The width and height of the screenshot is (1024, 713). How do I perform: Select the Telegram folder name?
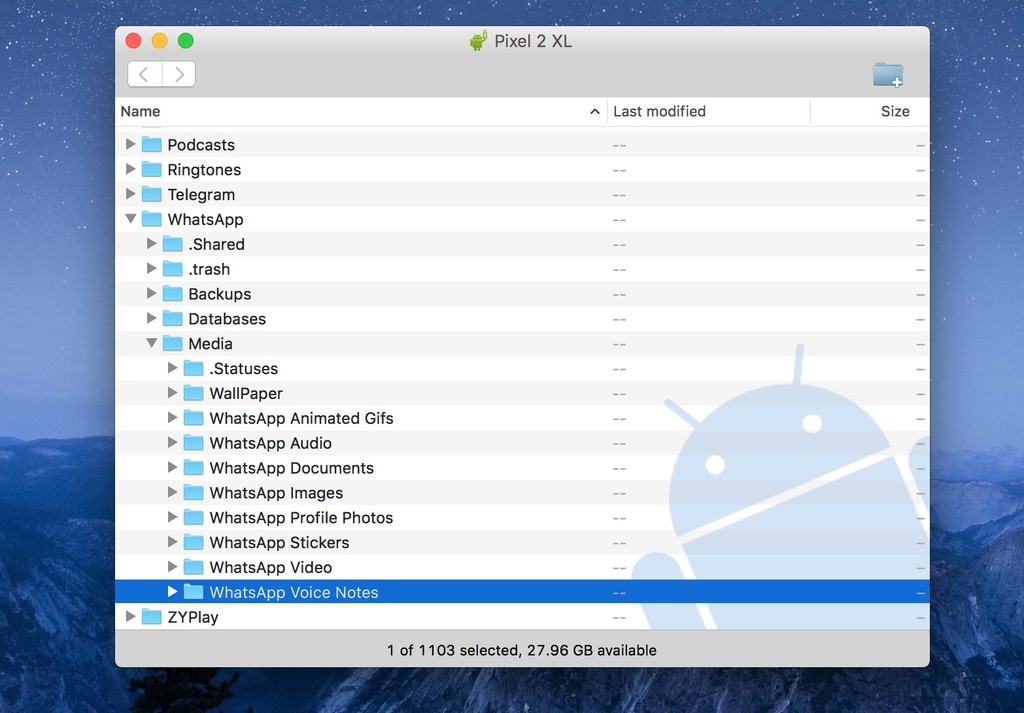[x=201, y=195]
